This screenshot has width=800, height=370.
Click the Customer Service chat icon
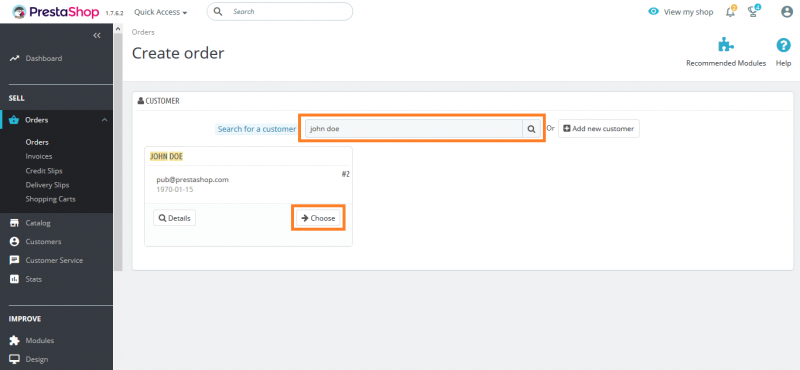14,260
